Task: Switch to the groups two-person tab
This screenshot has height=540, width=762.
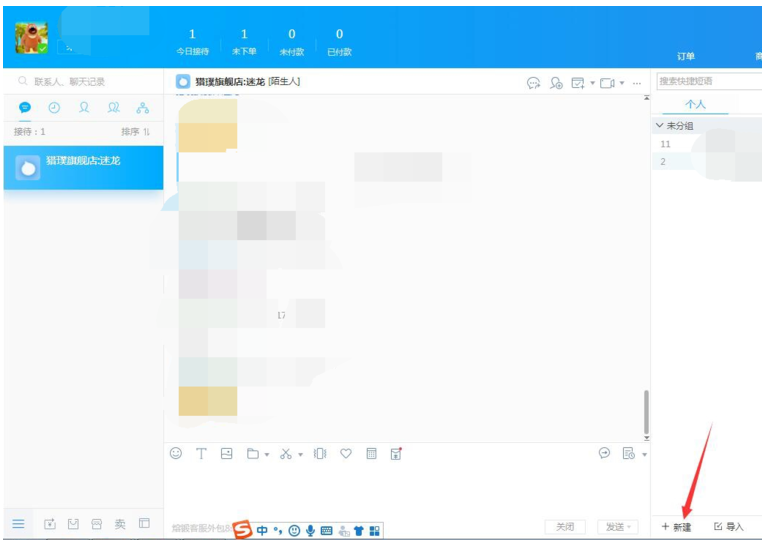Action: [x=114, y=107]
